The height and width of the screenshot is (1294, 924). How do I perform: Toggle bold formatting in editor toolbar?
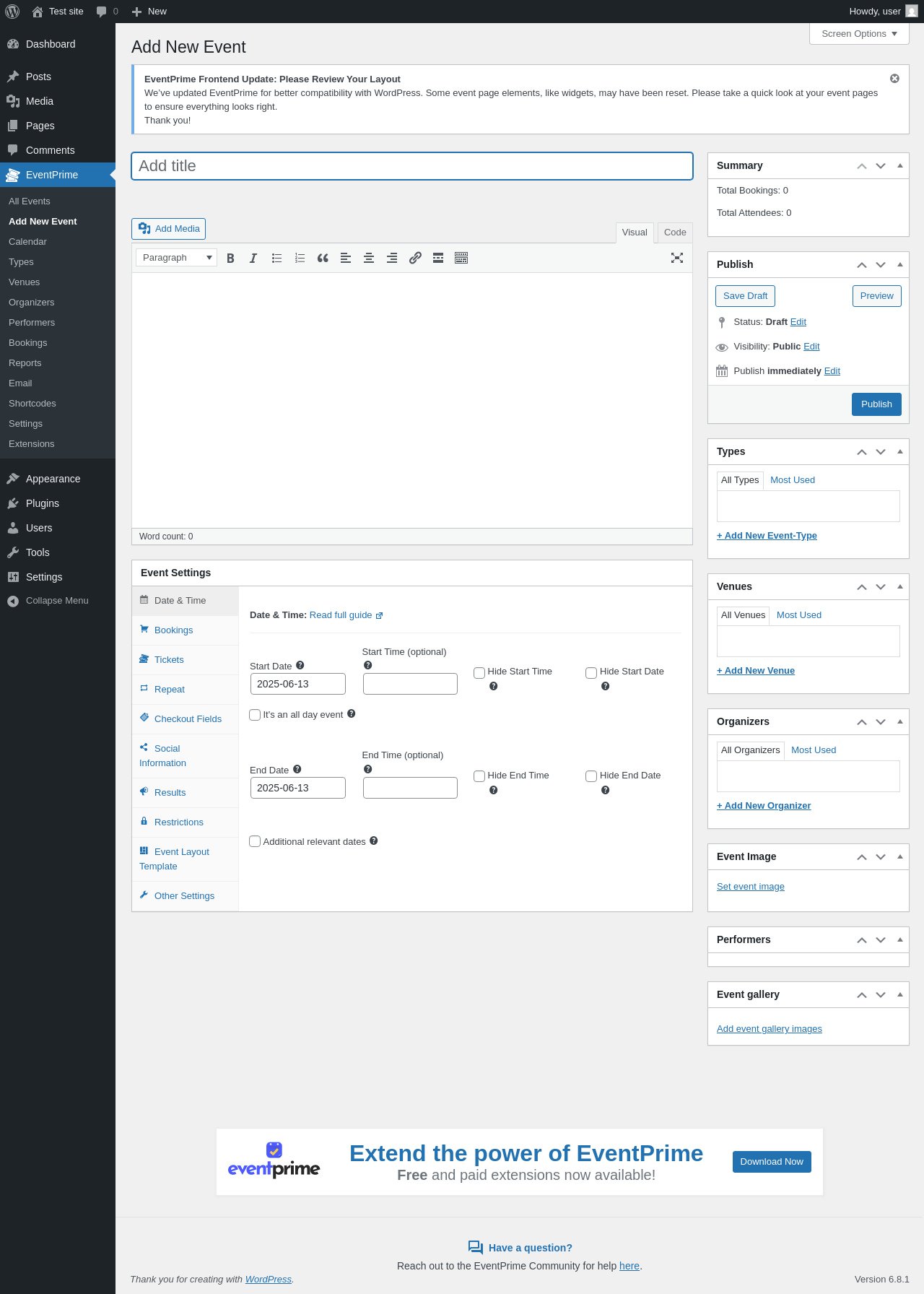pyautogui.click(x=230, y=258)
